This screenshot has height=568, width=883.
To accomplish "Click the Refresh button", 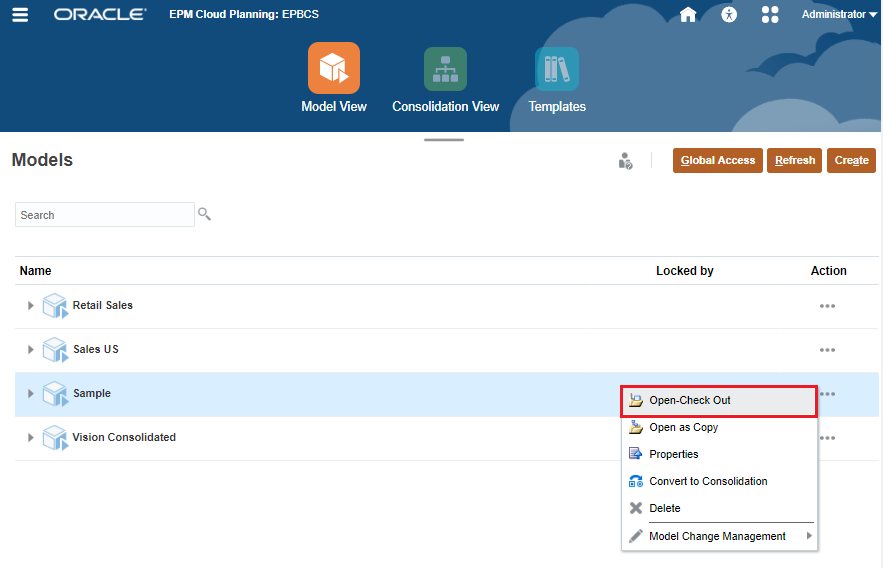I will 795,160.
